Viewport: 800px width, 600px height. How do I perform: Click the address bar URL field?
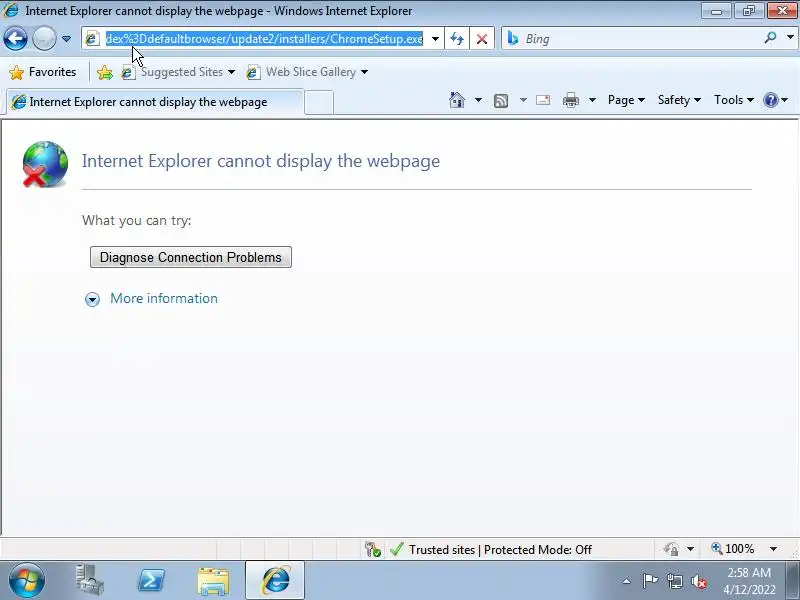click(264, 39)
